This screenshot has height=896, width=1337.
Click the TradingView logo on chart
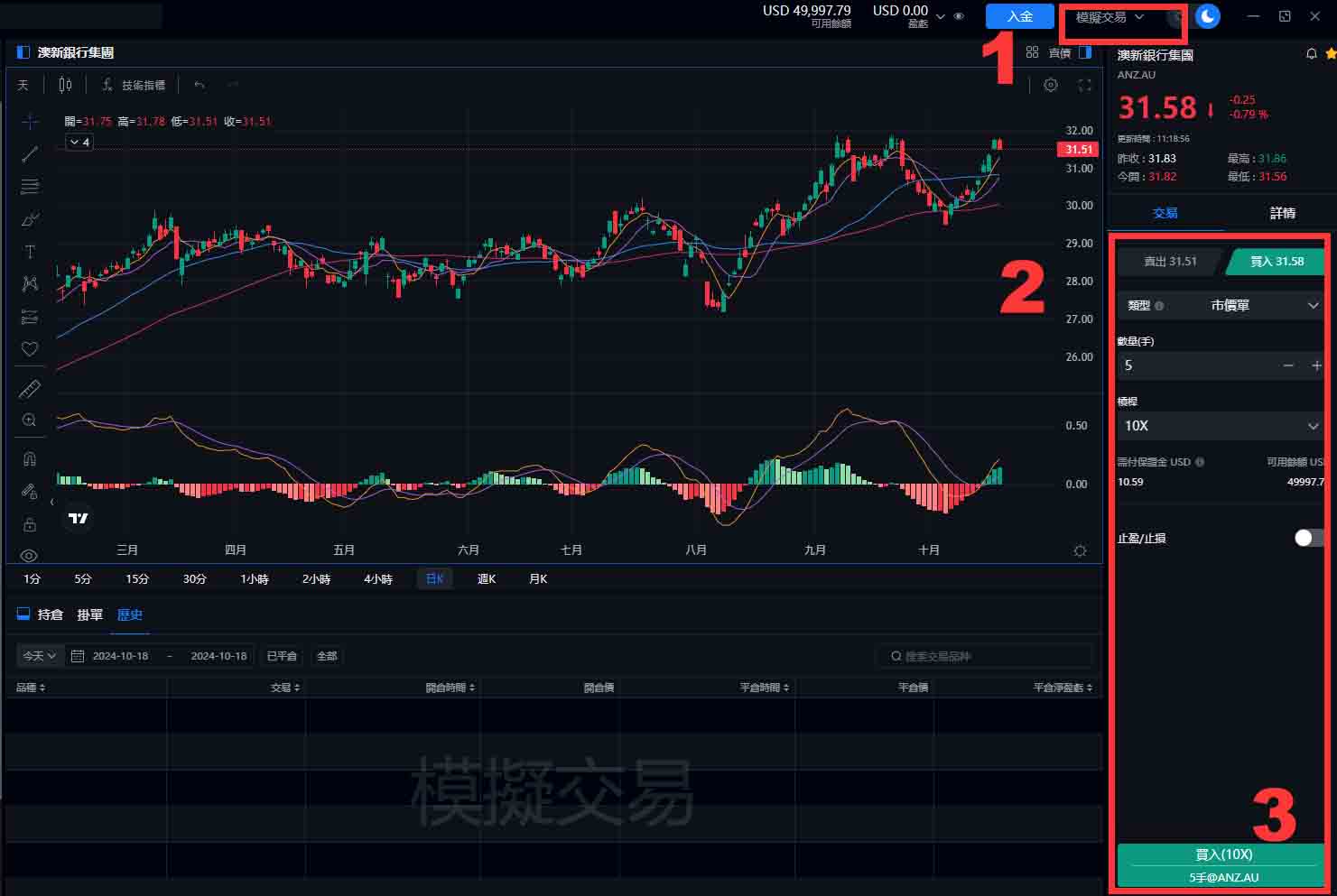(x=79, y=518)
